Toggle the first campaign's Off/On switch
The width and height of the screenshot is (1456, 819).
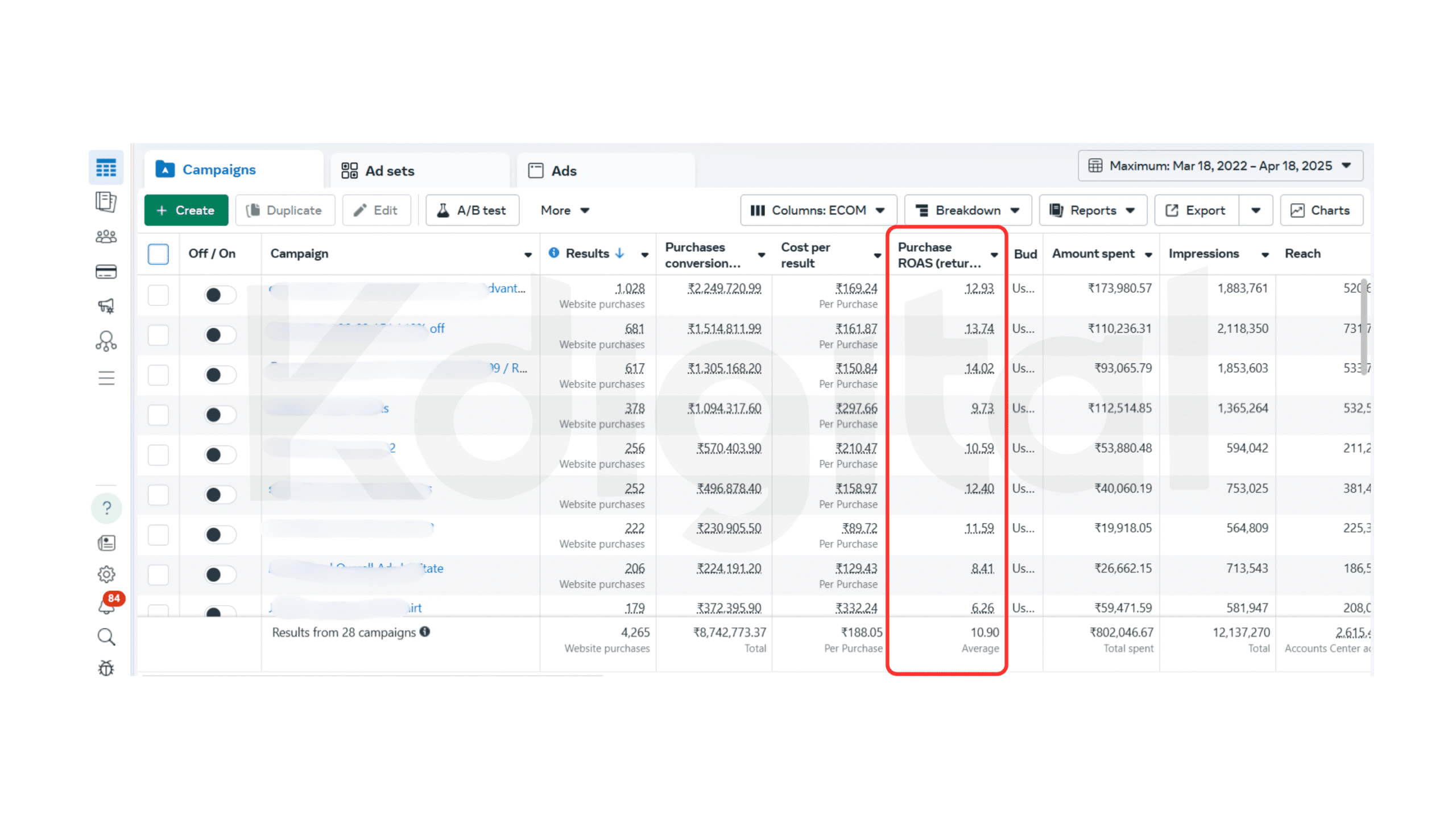220,295
